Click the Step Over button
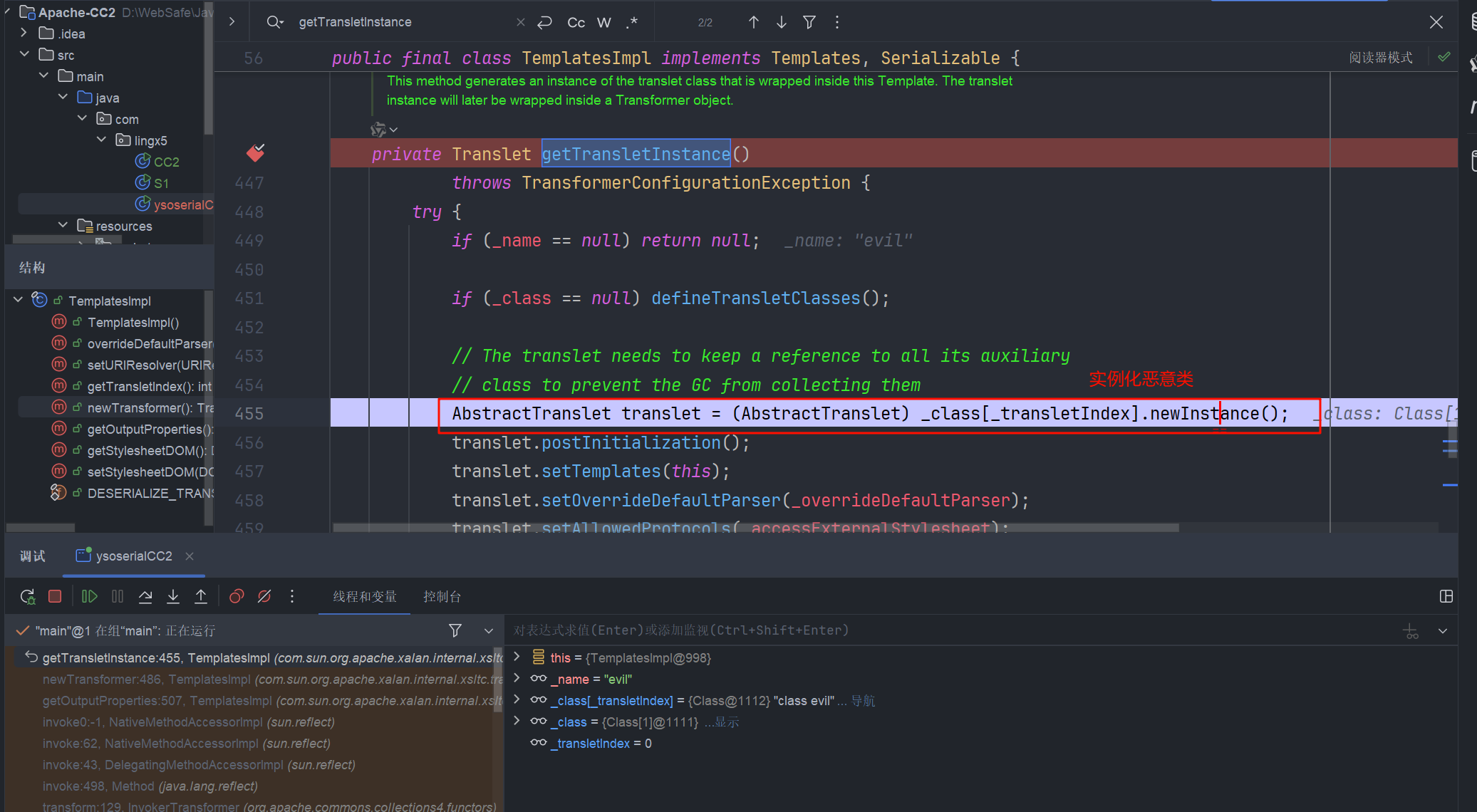This screenshot has height=812, width=1477. coord(145,597)
